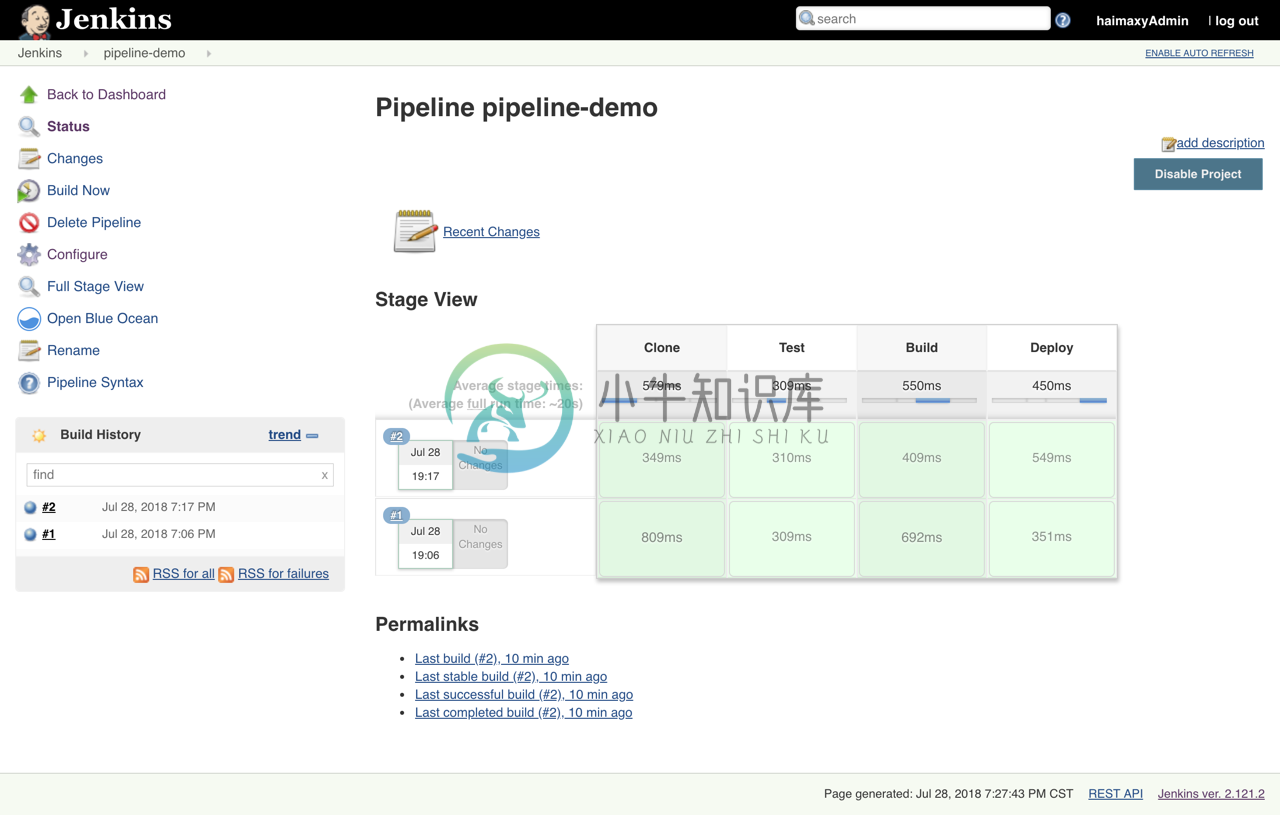Click the #1 badge in Stage View

tap(397, 515)
